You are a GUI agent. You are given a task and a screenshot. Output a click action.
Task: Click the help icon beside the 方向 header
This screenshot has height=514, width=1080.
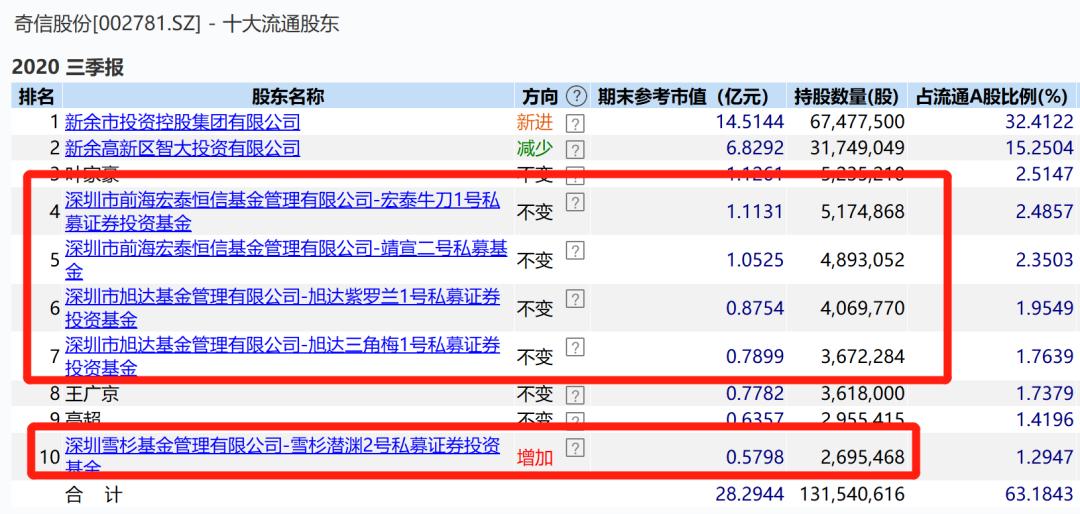click(577, 95)
